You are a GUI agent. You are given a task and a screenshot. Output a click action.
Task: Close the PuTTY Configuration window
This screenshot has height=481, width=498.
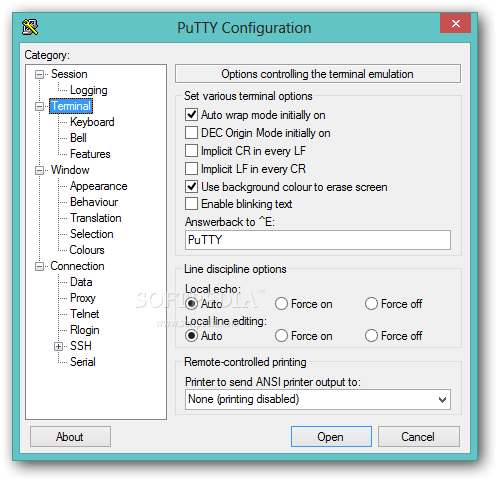455,23
